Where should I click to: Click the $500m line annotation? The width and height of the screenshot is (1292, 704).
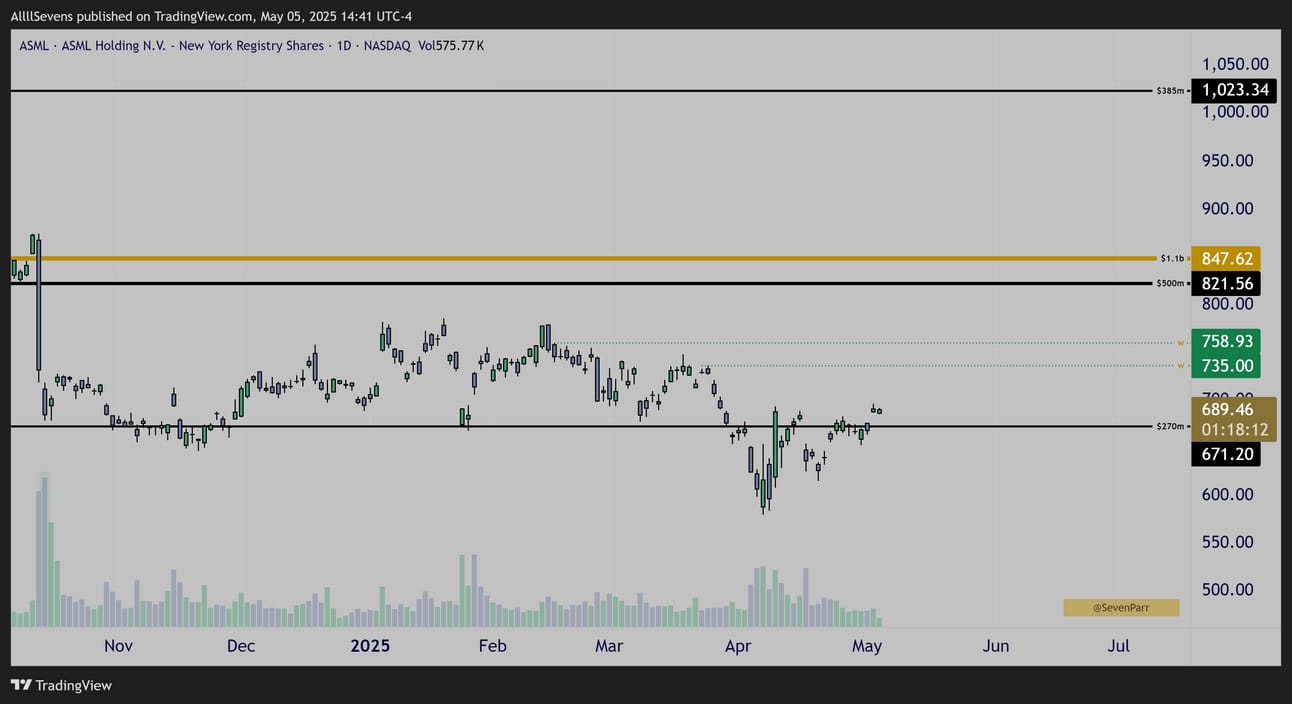coord(1172,283)
